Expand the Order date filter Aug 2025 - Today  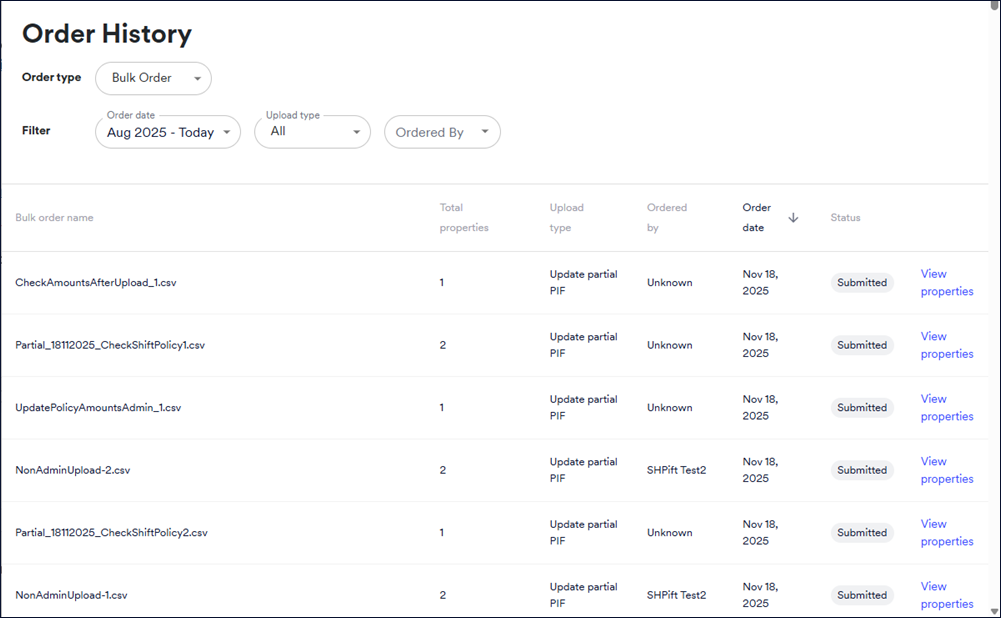pyautogui.click(x=168, y=132)
